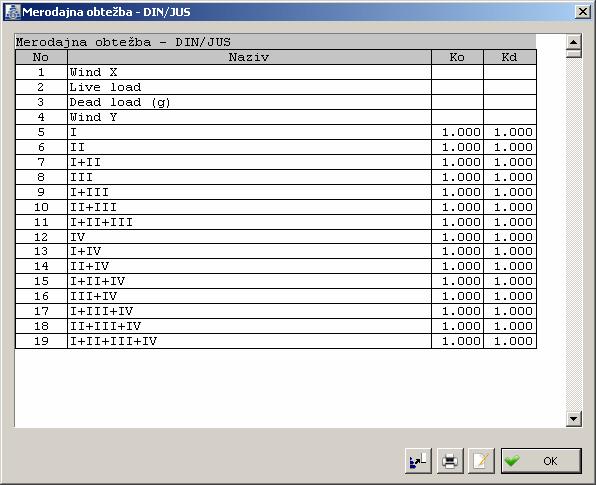Click the printer icon button

coord(450,461)
